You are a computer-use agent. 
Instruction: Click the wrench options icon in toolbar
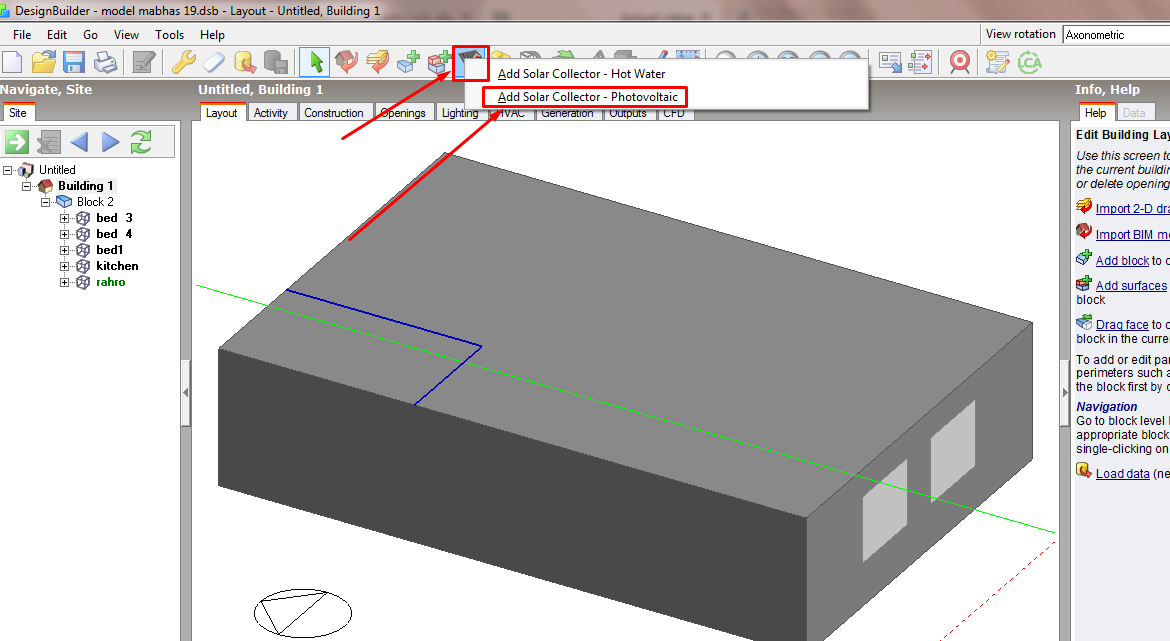(183, 62)
